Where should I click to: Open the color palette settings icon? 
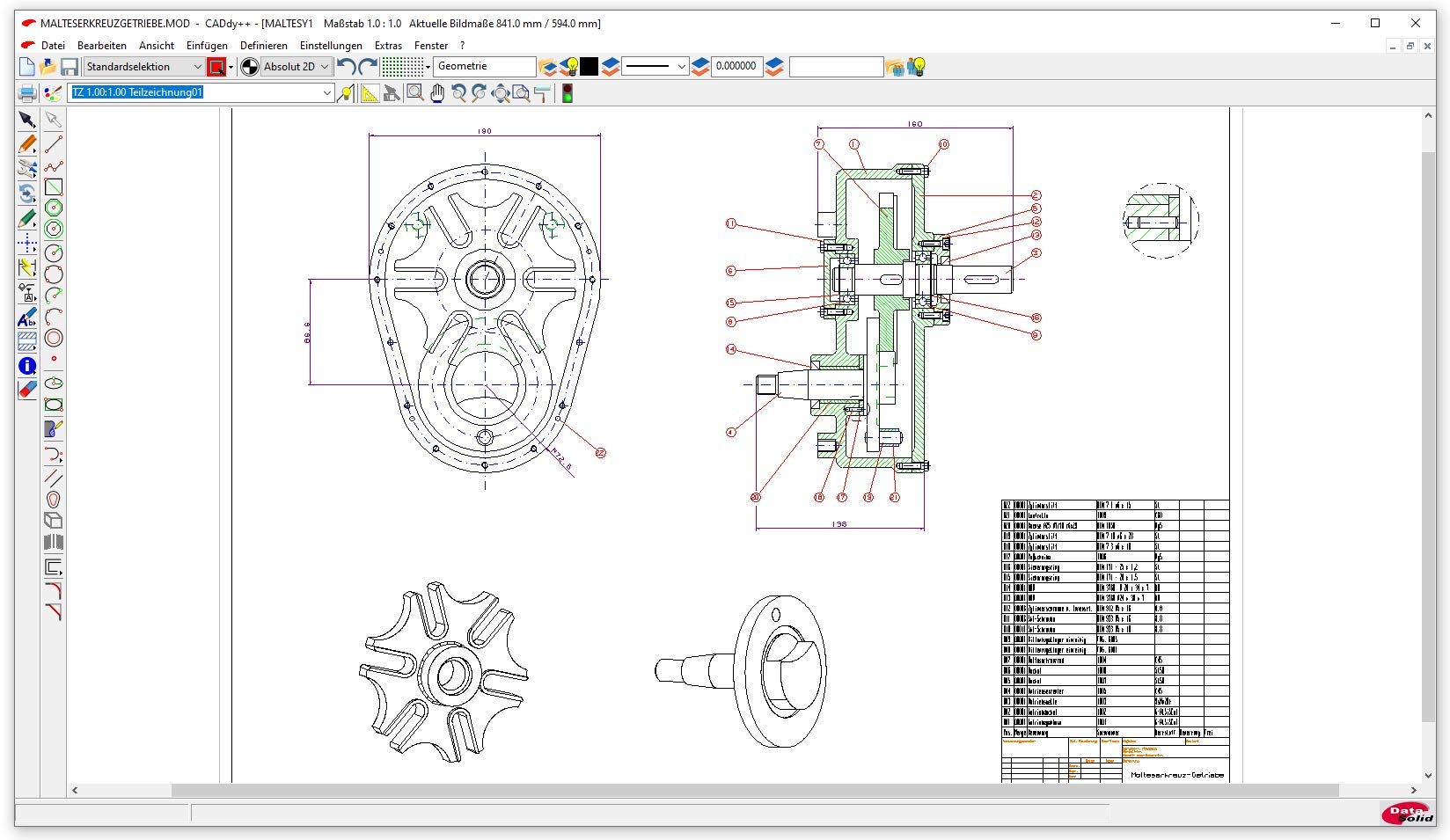pyautogui.click(x=53, y=93)
